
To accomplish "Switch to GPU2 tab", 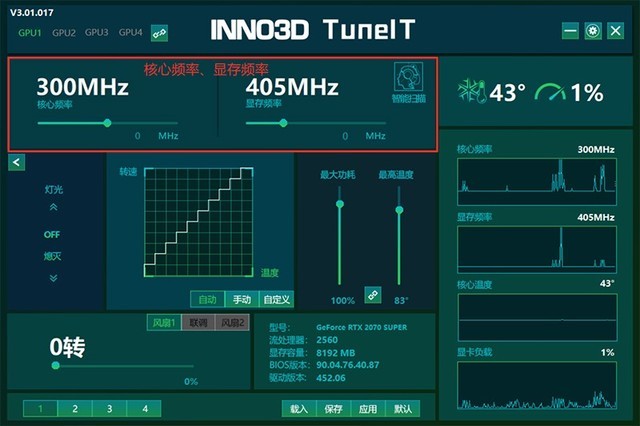I will pyautogui.click(x=64, y=33).
